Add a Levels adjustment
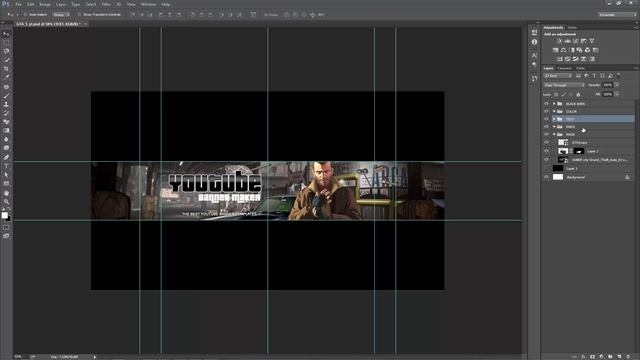640x360 pixels. pyautogui.click(x=567, y=41)
